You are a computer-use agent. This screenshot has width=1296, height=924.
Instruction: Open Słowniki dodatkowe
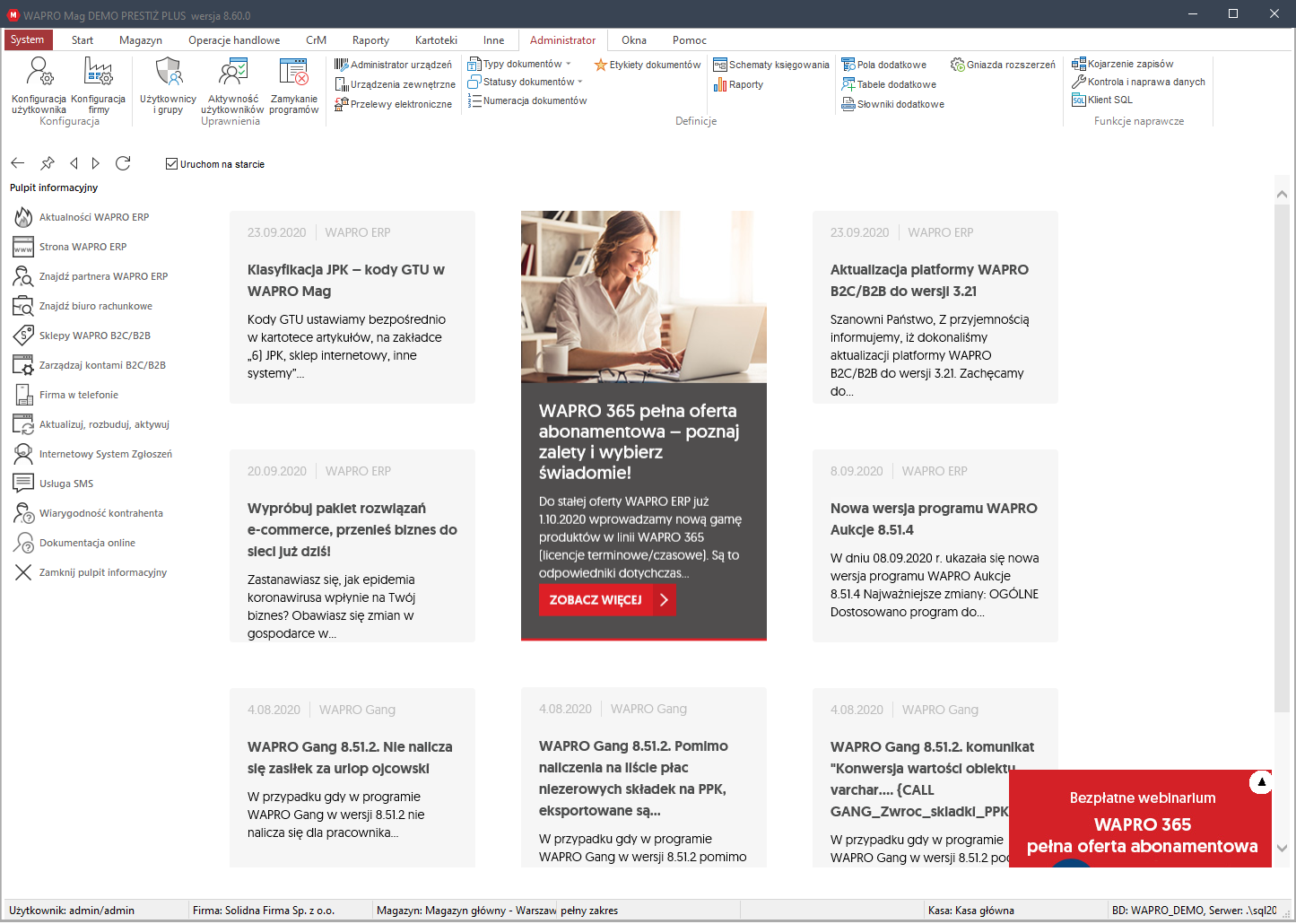pos(892,104)
